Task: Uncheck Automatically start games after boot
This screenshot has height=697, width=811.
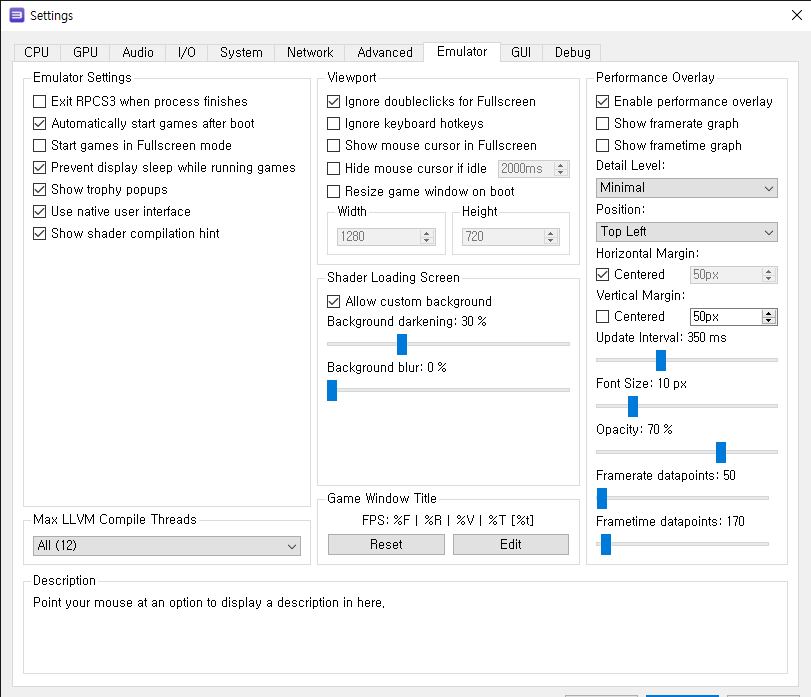Action: coord(144,124)
